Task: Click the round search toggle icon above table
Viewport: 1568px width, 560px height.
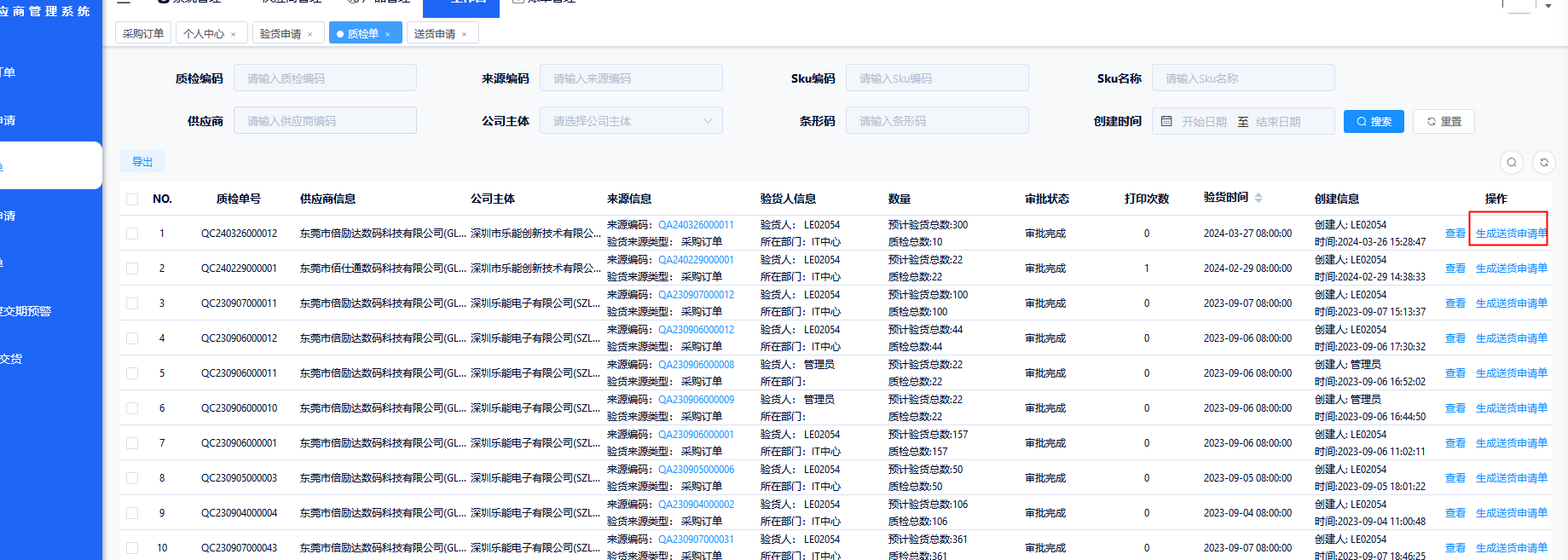Action: click(1511, 162)
